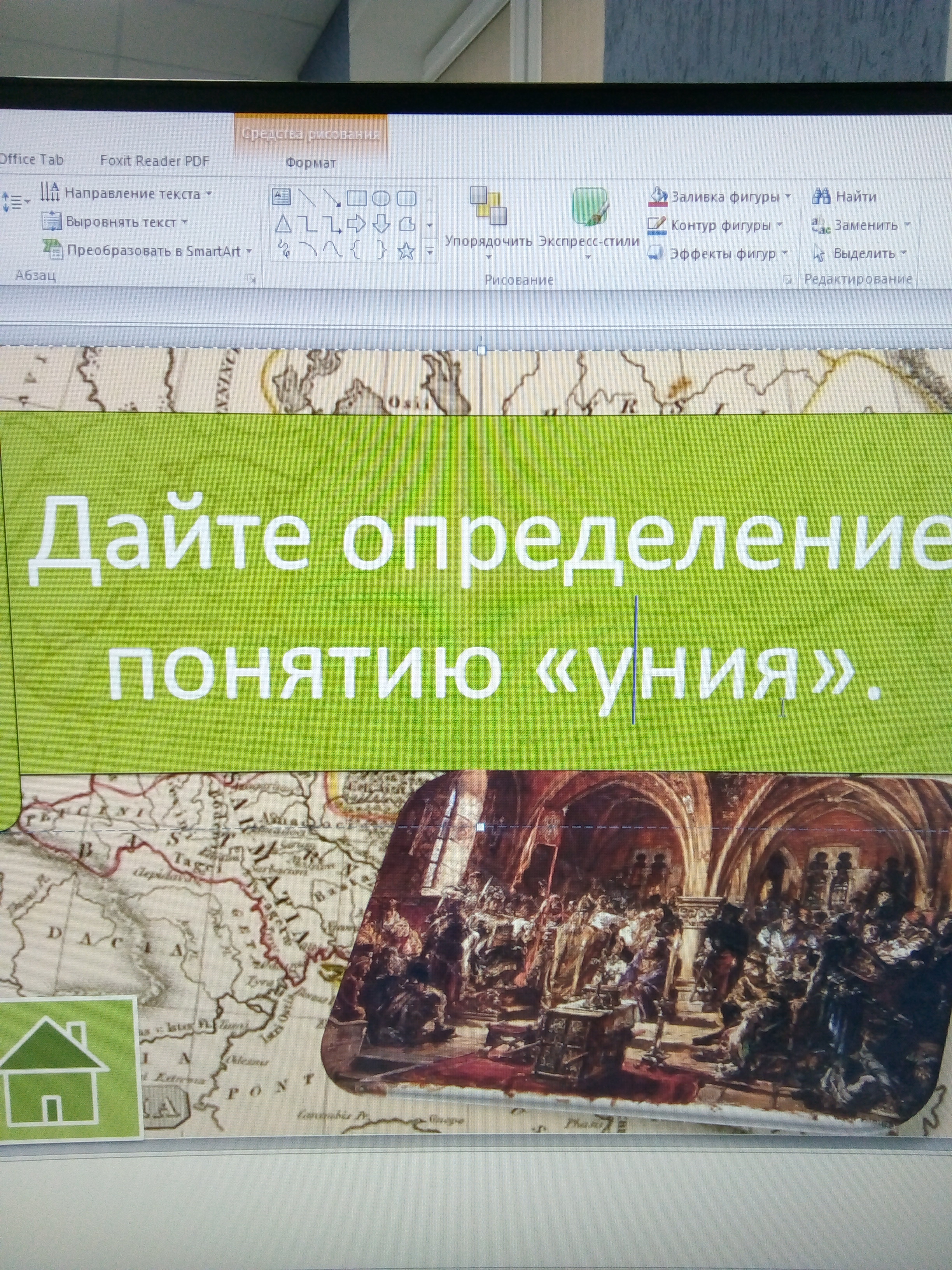Open Абзац paragraph dialog launcher
Viewport: 952px width, 1270px height.
[x=251, y=279]
